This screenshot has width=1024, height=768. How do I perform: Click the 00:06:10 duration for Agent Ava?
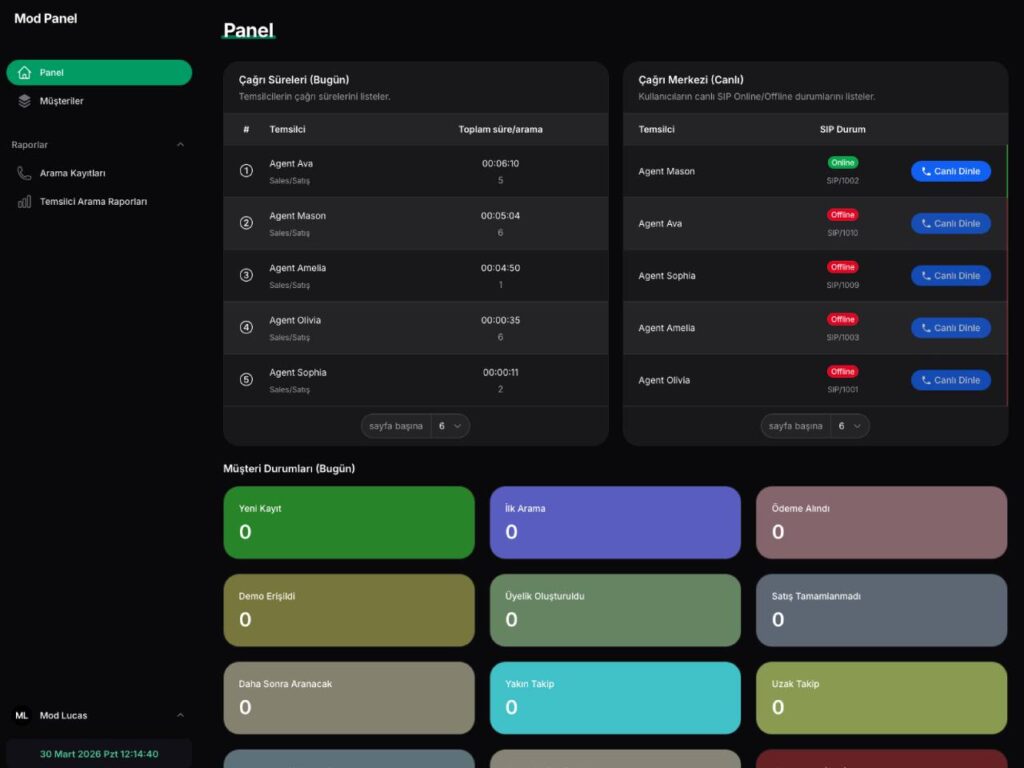pos(500,164)
